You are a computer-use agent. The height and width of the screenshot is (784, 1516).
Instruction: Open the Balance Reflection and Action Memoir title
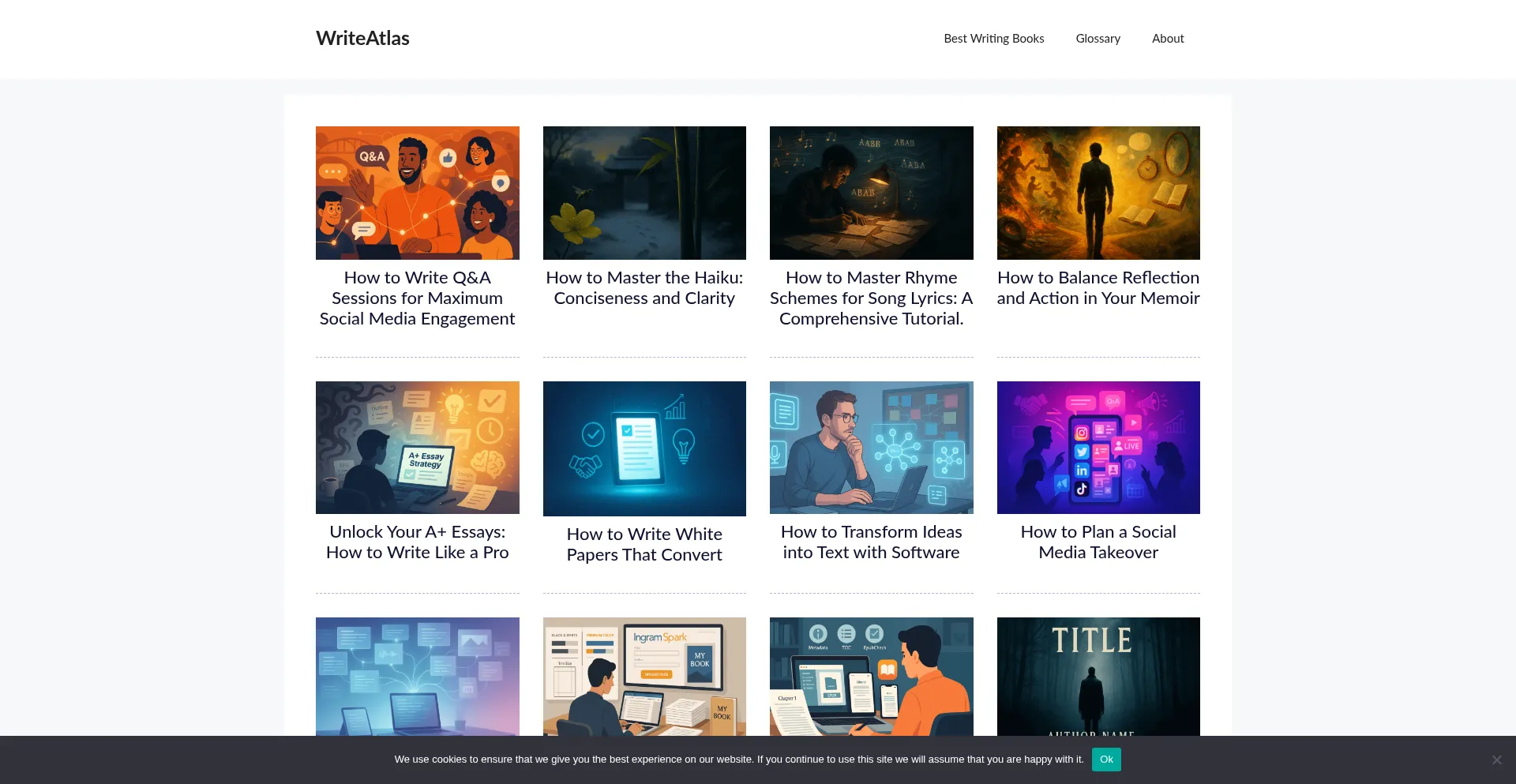[1098, 288]
